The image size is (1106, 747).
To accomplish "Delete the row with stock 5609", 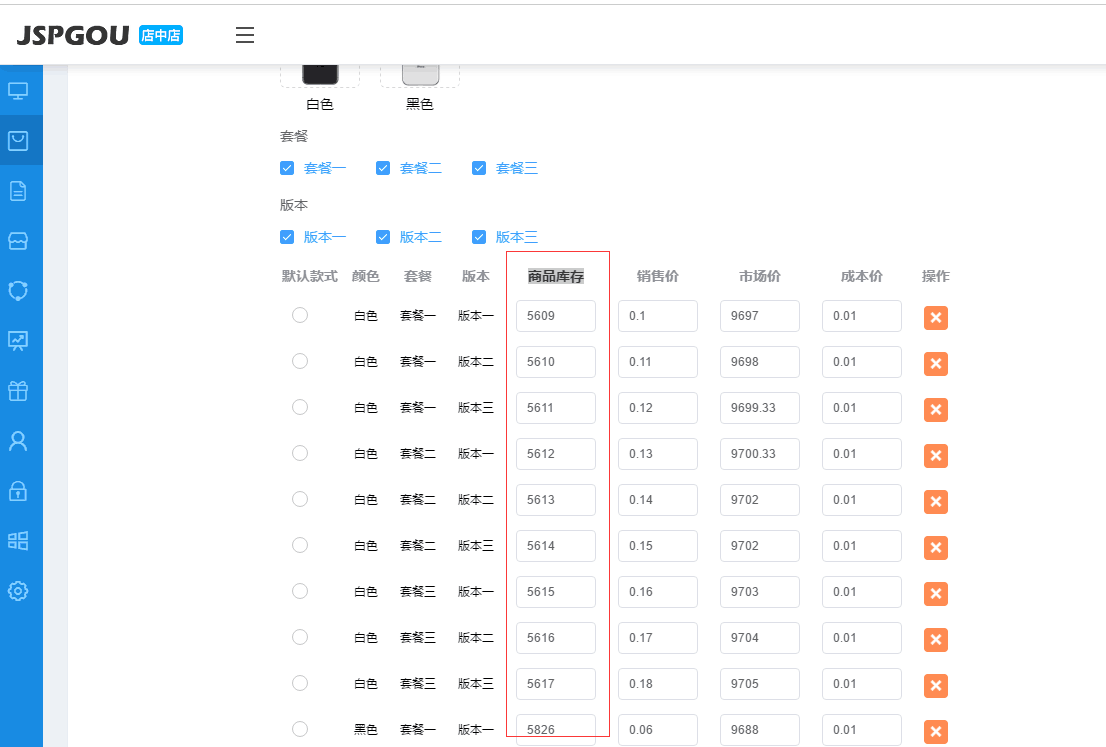I will [x=935, y=318].
